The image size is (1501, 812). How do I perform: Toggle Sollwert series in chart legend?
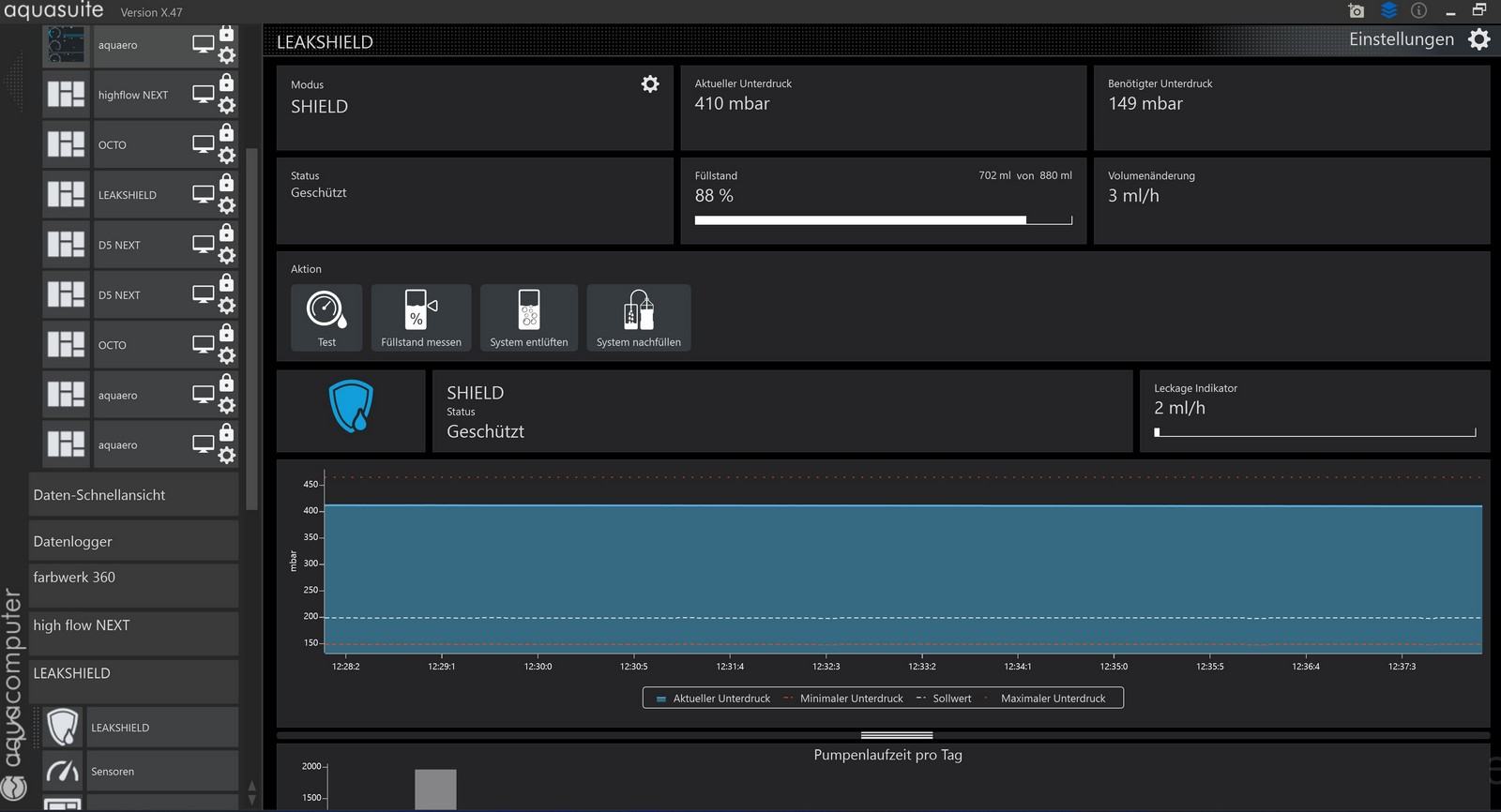click(944, 699)
